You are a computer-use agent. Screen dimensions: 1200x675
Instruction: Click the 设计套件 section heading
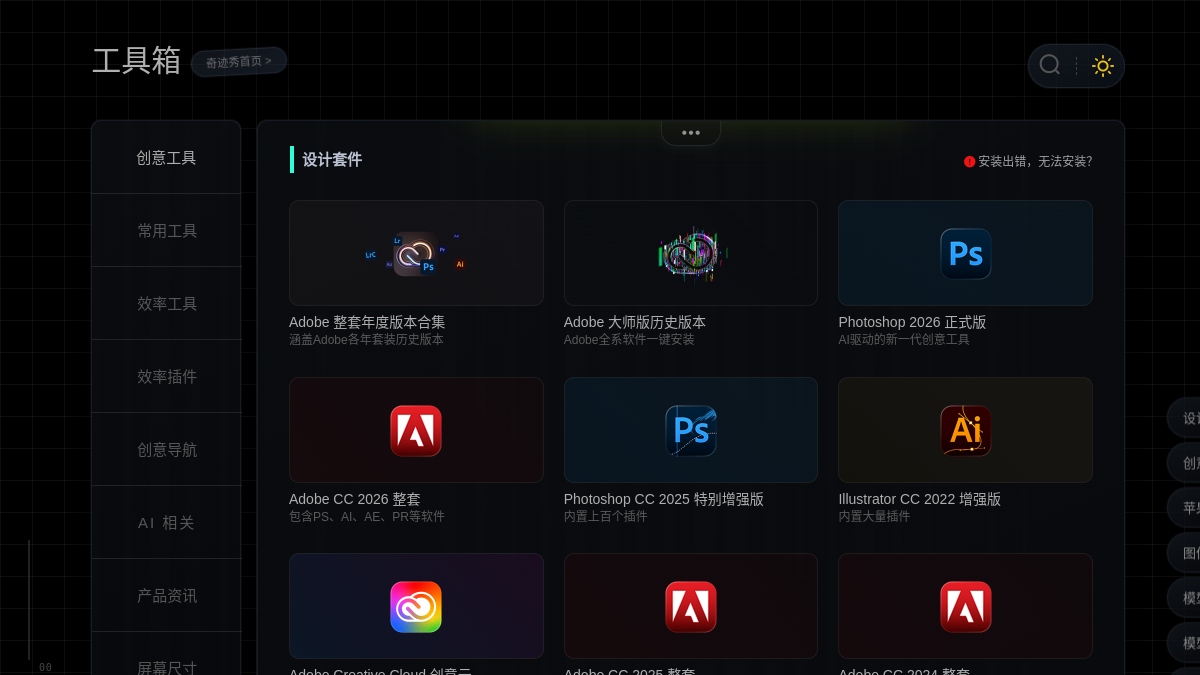tap(332, 160)
